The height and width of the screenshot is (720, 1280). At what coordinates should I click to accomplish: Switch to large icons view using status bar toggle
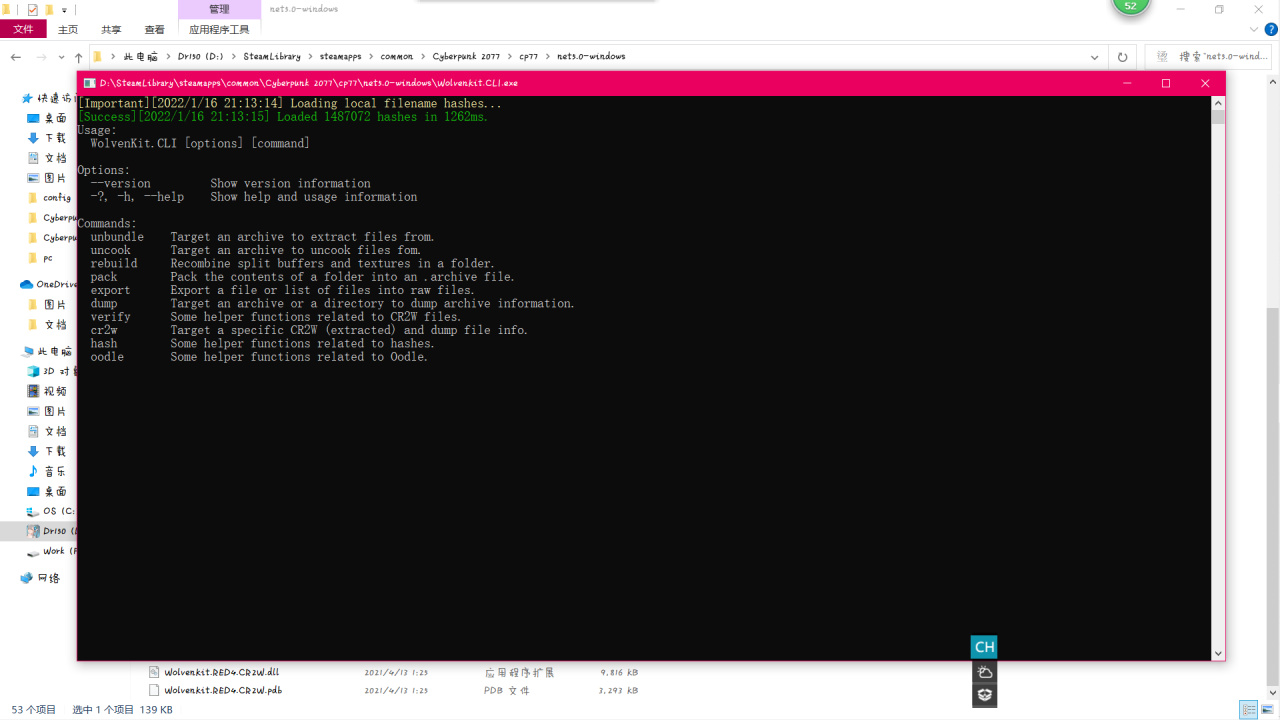(1267, 710)
